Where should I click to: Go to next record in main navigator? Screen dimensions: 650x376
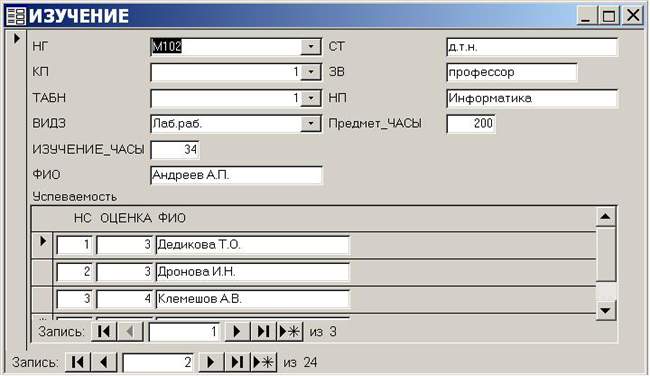point(211,362)
